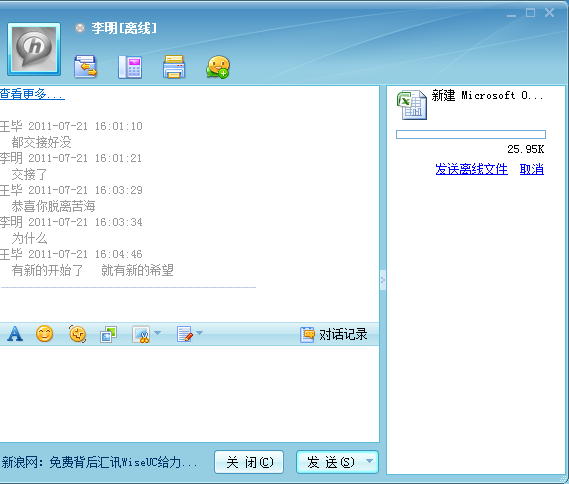Open the phone call icon

(x=130, y=67)
